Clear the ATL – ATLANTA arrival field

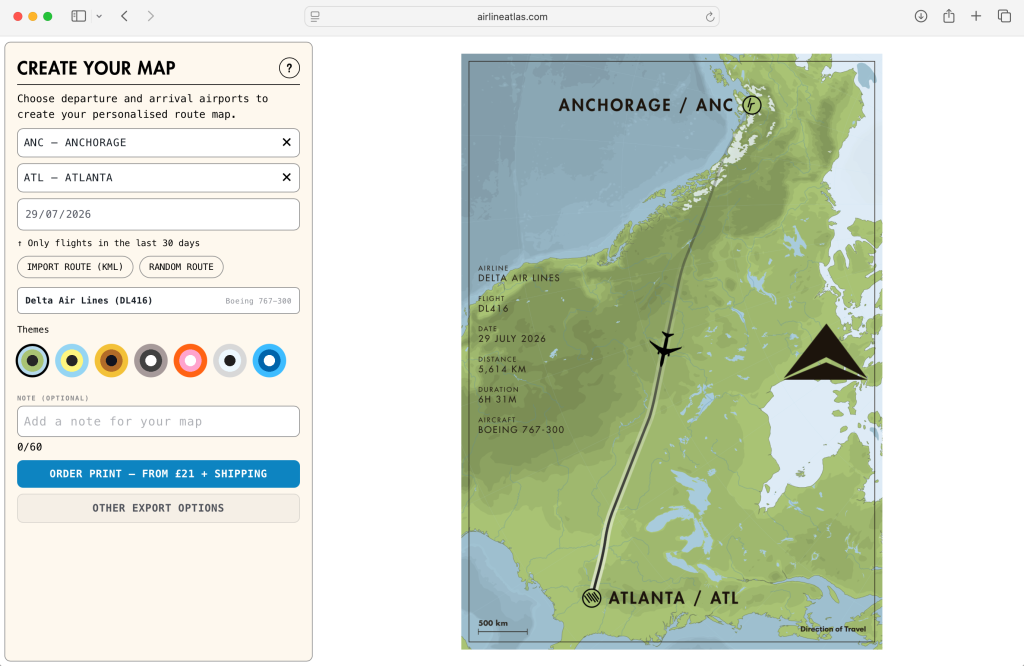(286, 178)
